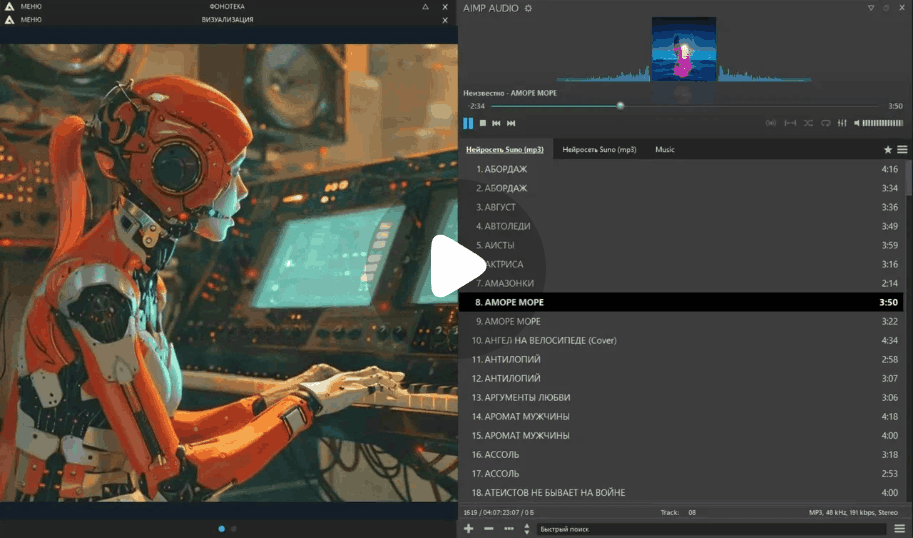Stop the current track
The width and height of the screenshot is (913, 538).
tap(482, 123)
